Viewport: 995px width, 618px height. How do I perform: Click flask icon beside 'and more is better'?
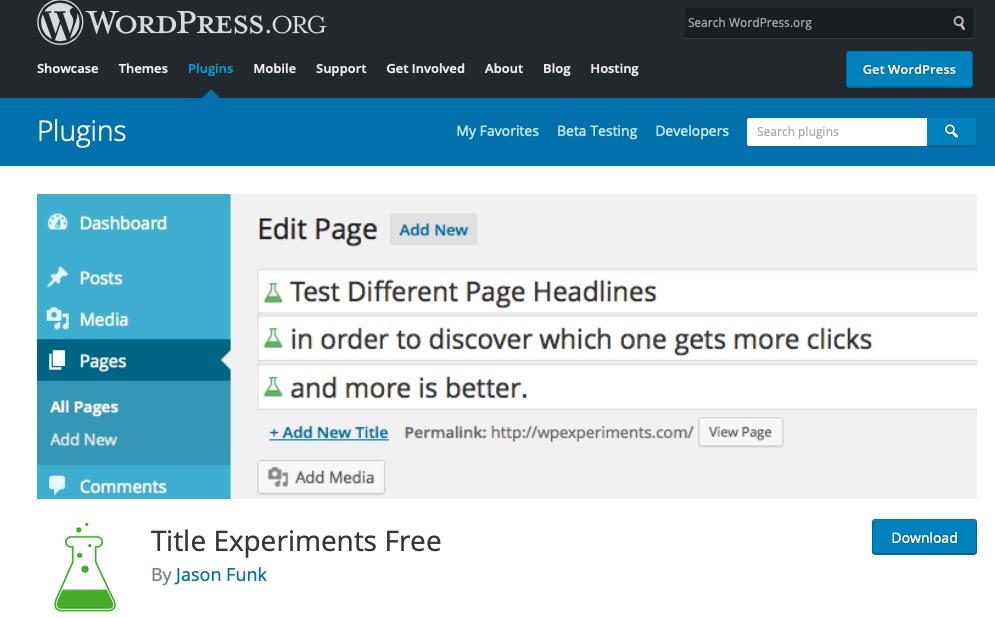point(273,386)
